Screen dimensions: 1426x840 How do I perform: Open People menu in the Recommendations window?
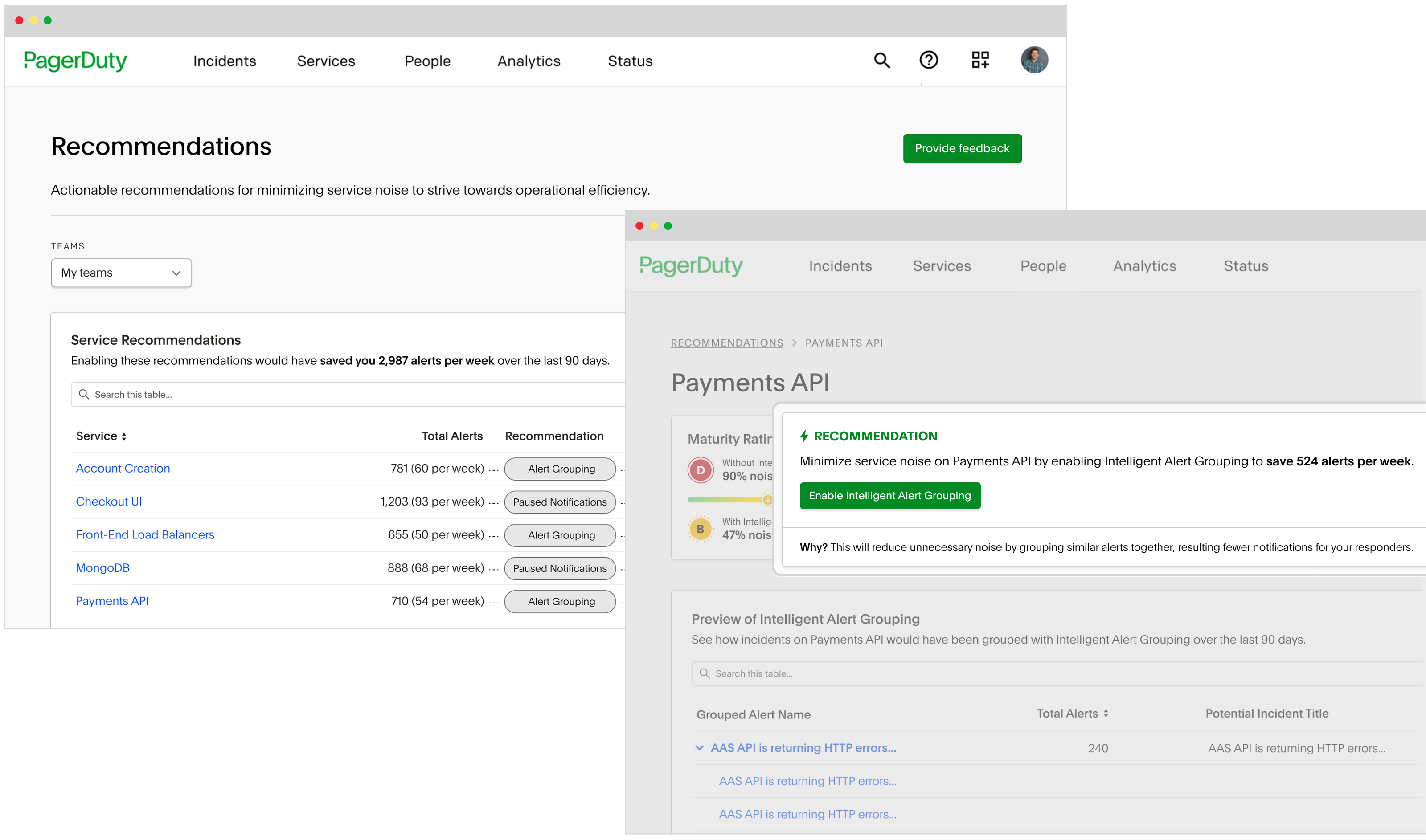click(x=427, y=61)
